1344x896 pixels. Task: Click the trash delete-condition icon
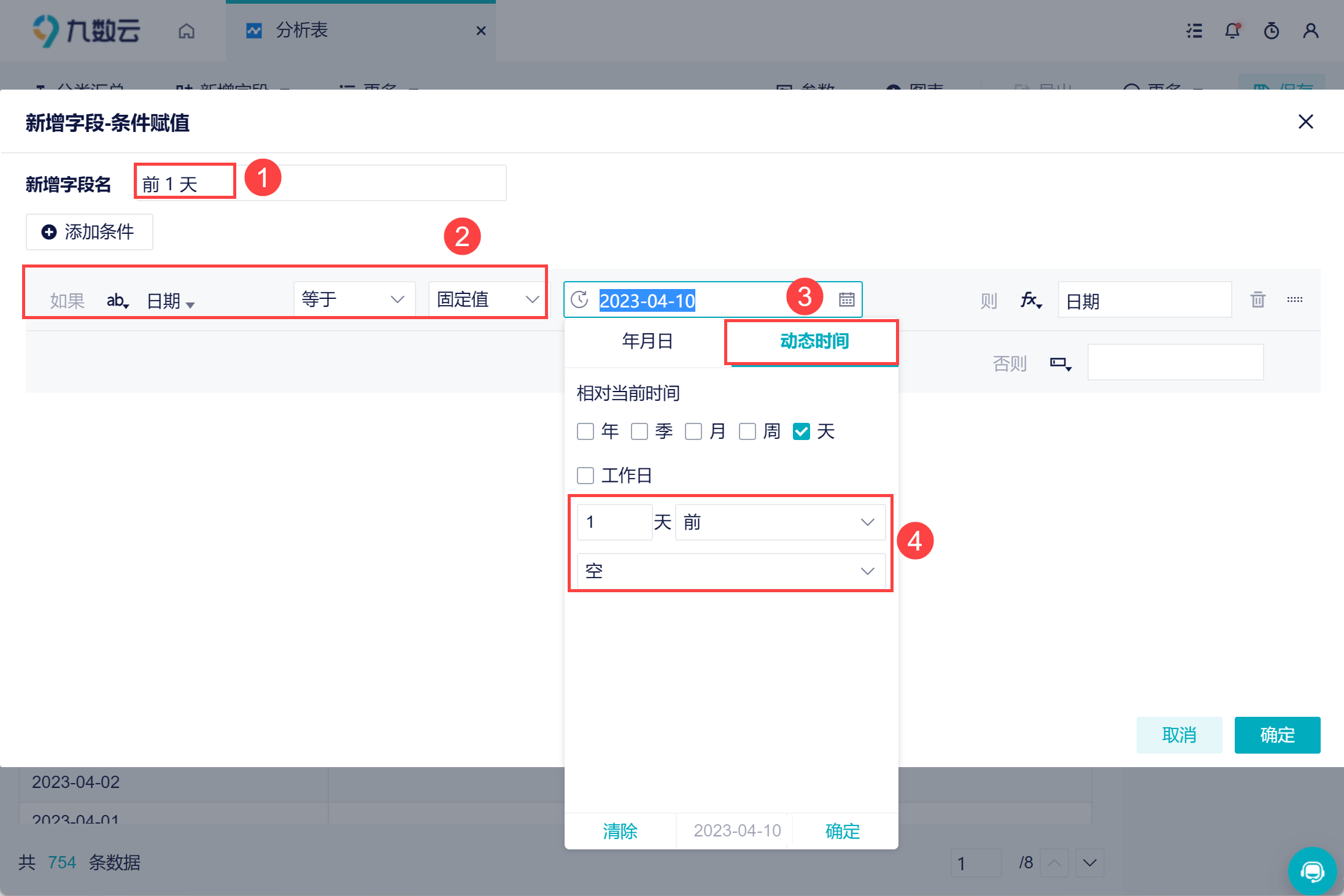(x=1257, y=299)
